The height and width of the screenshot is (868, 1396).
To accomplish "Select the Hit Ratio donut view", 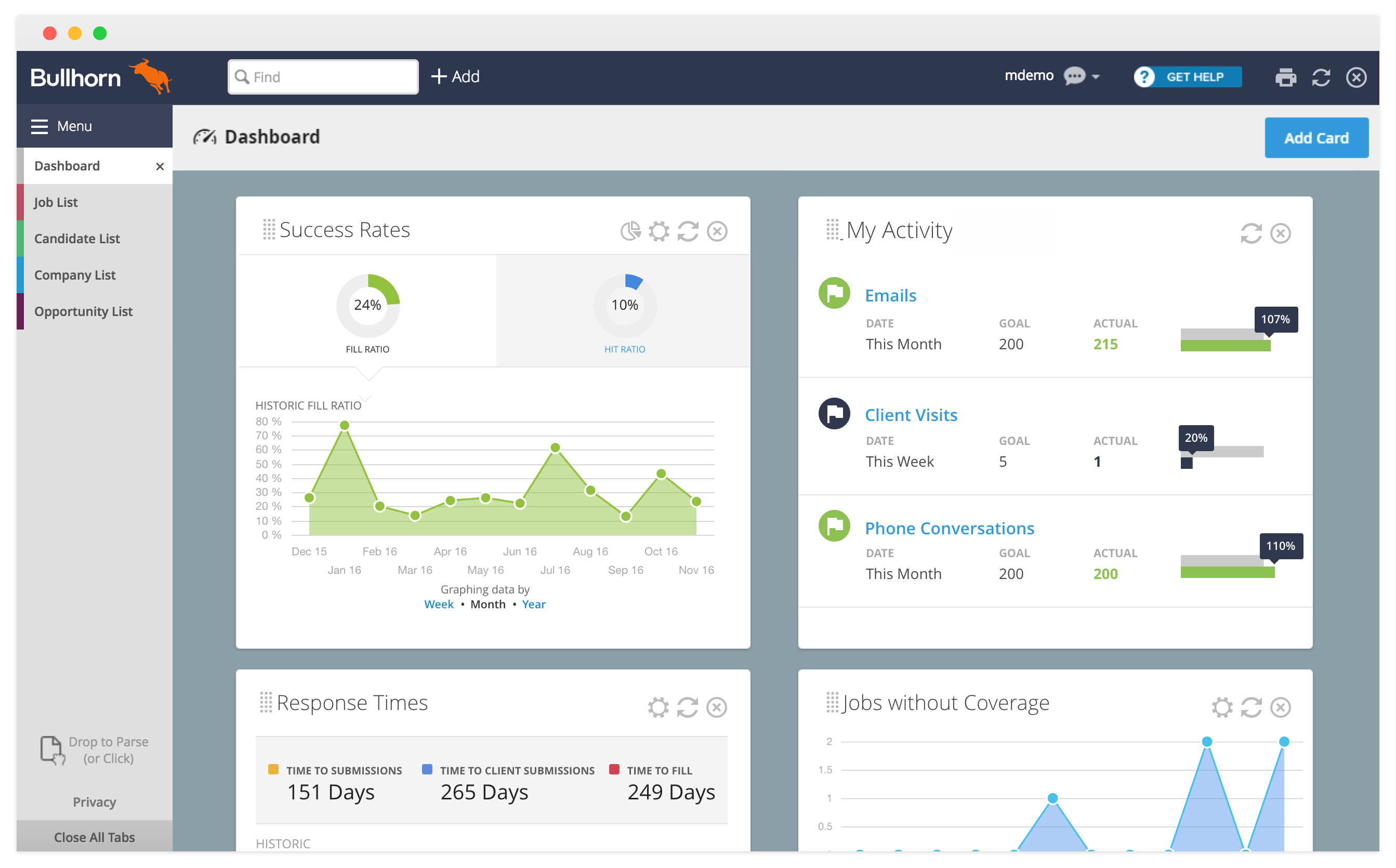I will 625,306.
